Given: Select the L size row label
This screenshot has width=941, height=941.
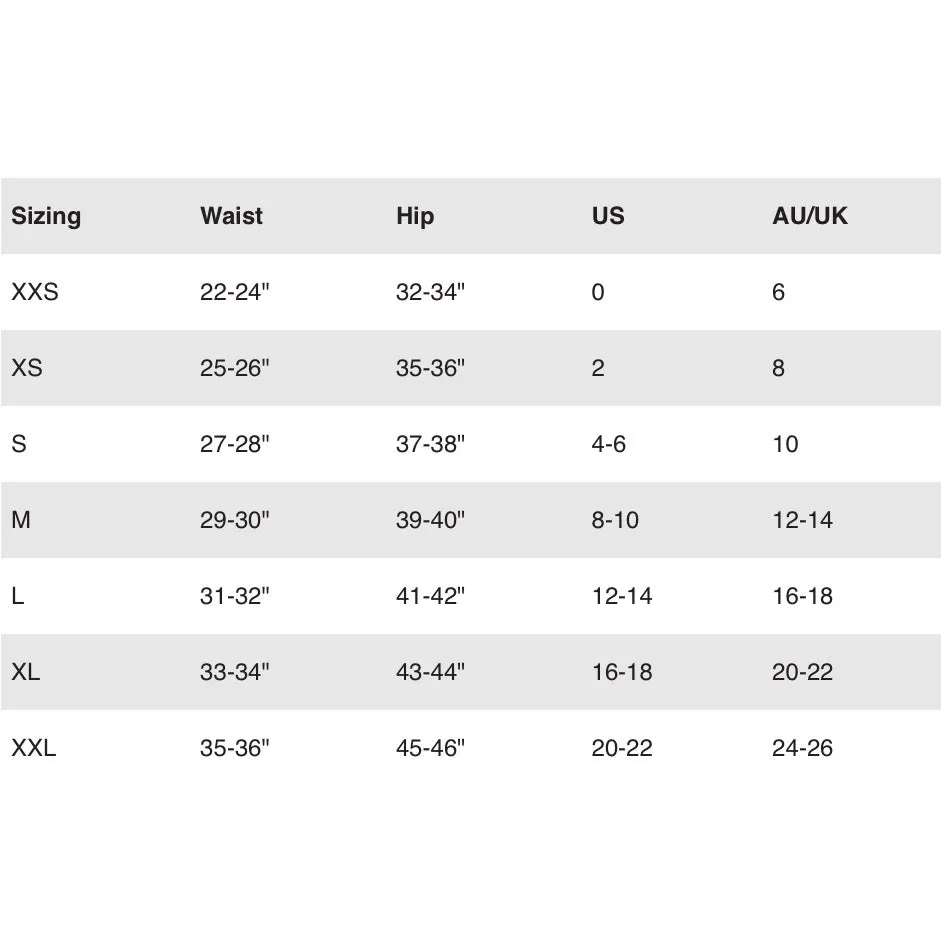Looking at the screenshot, I should (18, 596).
